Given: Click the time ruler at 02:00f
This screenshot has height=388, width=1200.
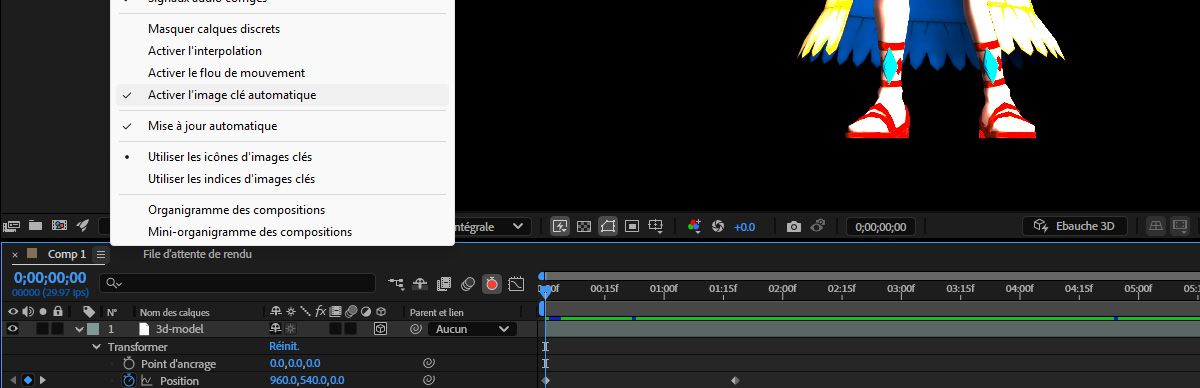Looking at the screenshot, I should click(x=782, y=288).
